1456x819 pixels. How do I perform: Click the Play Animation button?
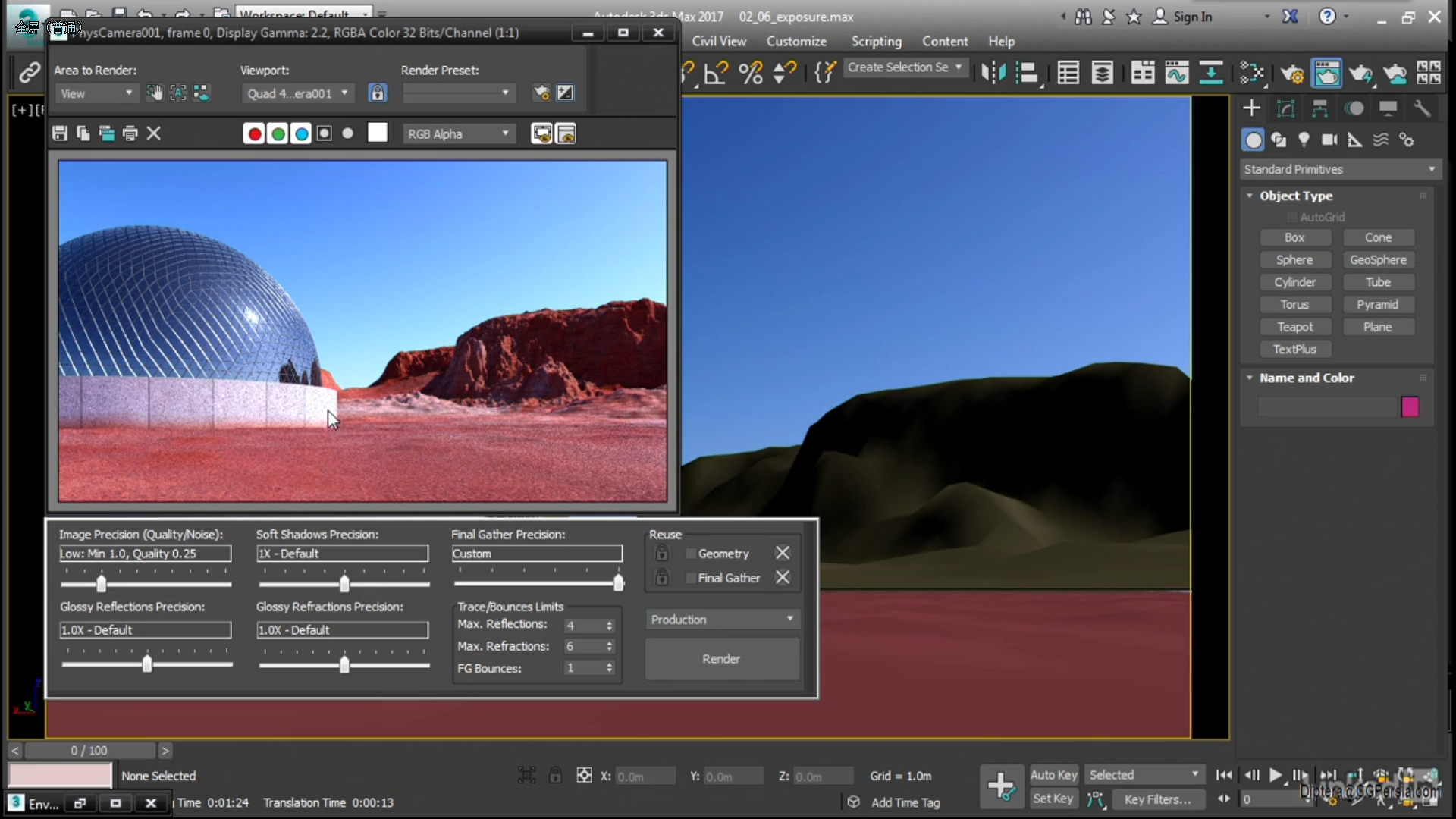[x=1276, y=775]
